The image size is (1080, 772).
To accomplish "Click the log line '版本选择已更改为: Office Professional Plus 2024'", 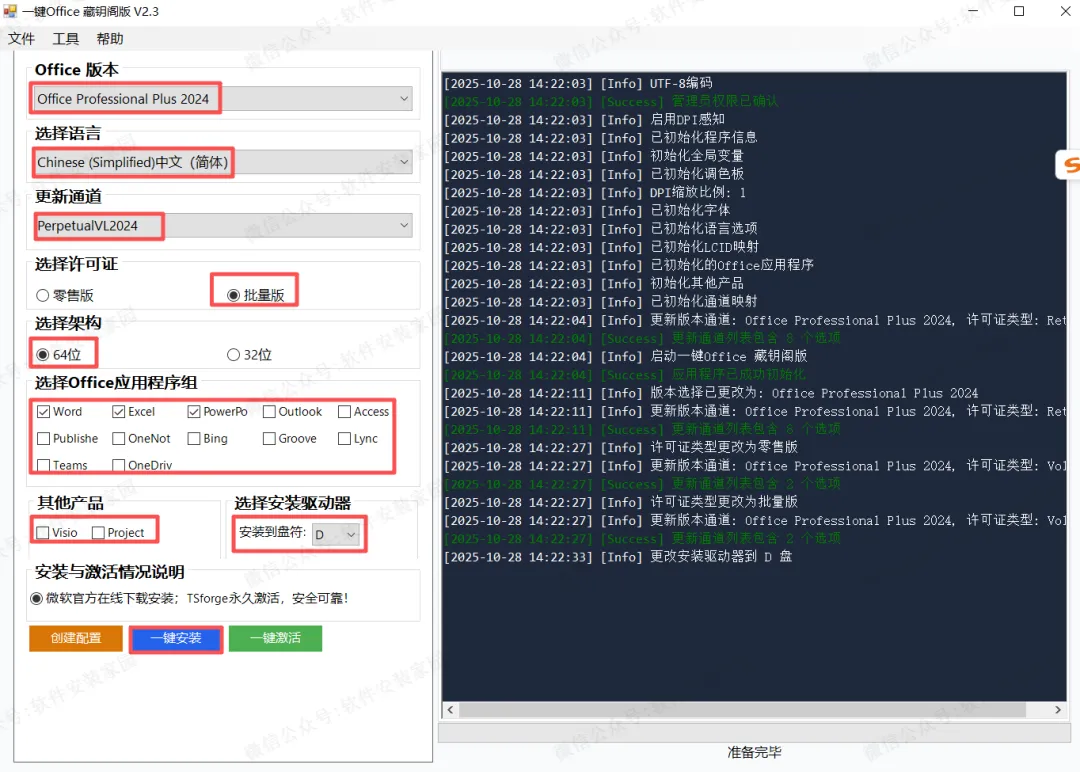I will coord(711,393).
